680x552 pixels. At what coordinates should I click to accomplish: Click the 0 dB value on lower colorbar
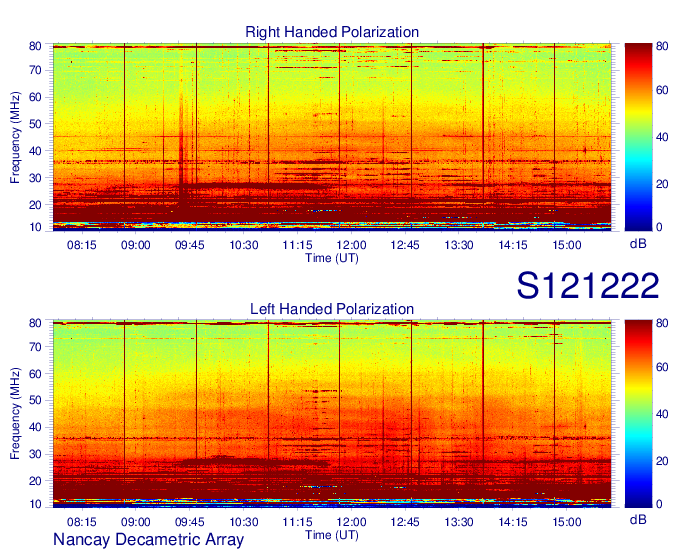pos(659,504)
